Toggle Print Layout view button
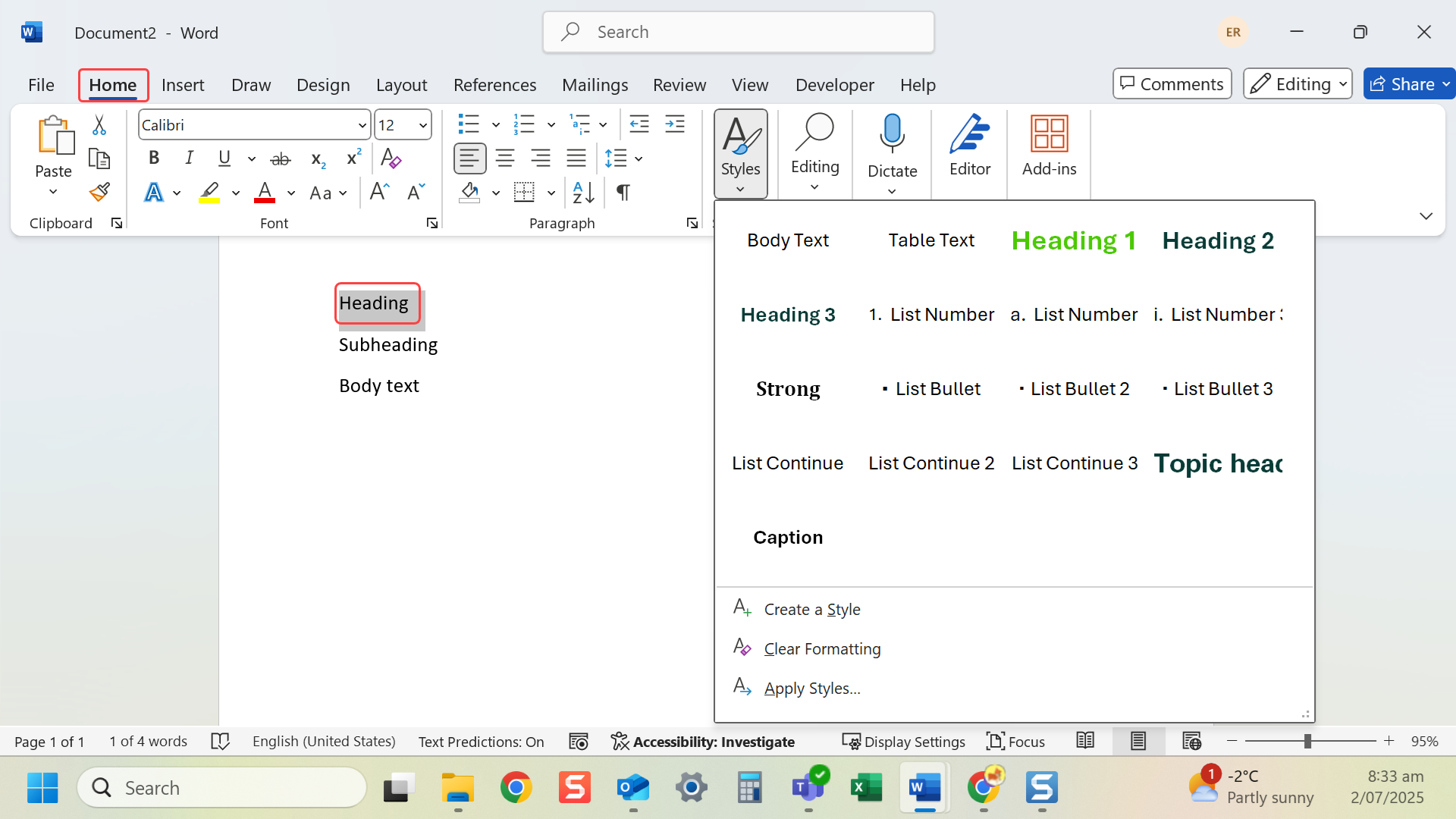The height and width of the screenshot is (819, 1456). (1138, 741)
